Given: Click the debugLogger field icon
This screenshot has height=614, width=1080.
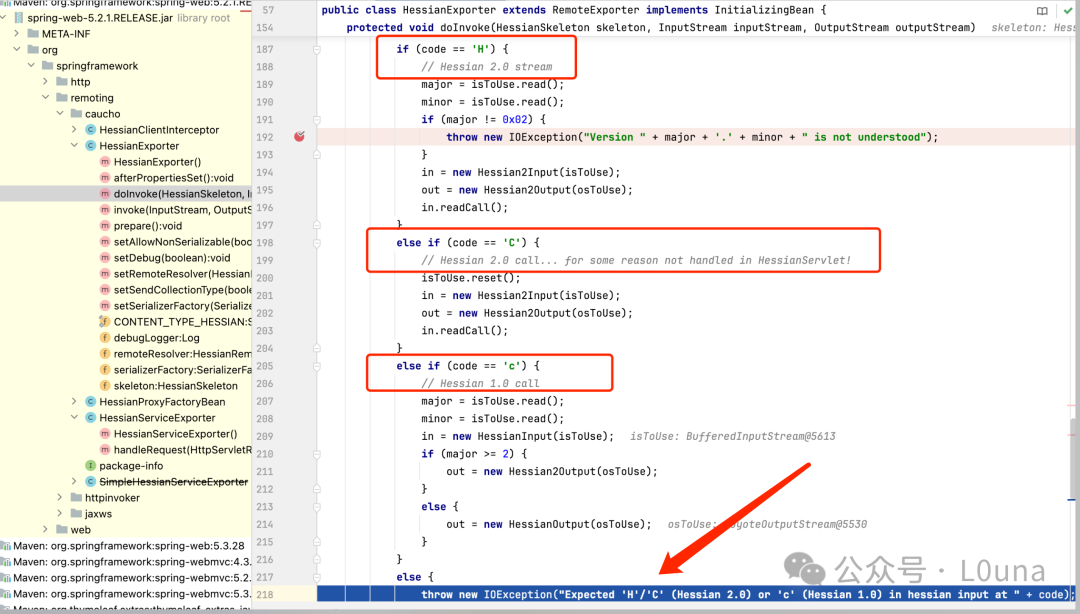Looking at the screenshot, I should click(105, 338).
